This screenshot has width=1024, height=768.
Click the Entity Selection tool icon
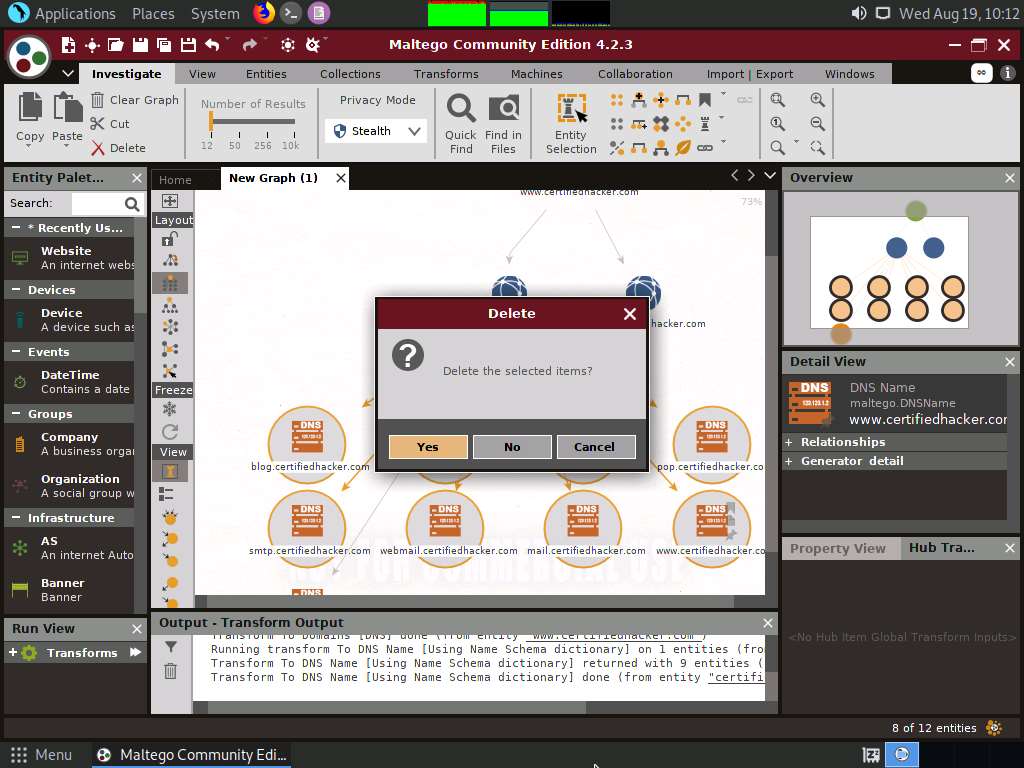pos(571,108)
